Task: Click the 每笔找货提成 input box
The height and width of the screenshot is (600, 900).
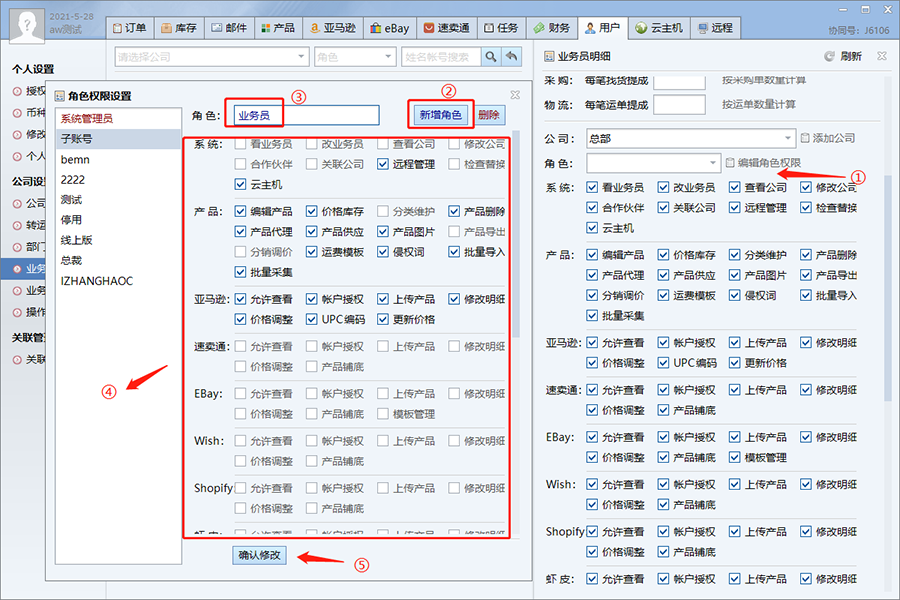Action: pyautogui.click(x=679, y=81)
